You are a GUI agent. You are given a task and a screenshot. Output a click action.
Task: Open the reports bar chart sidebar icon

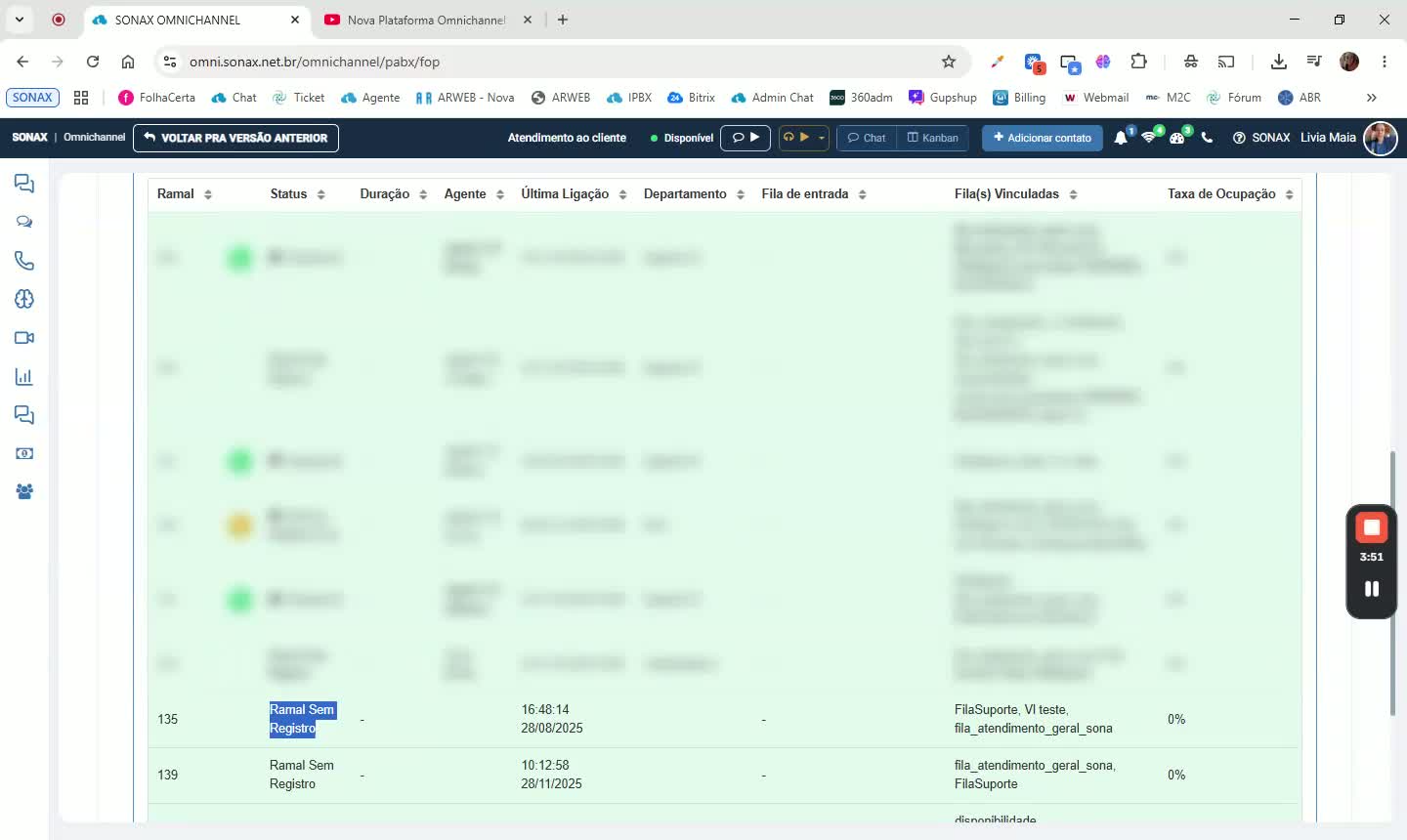click(24, 376)
